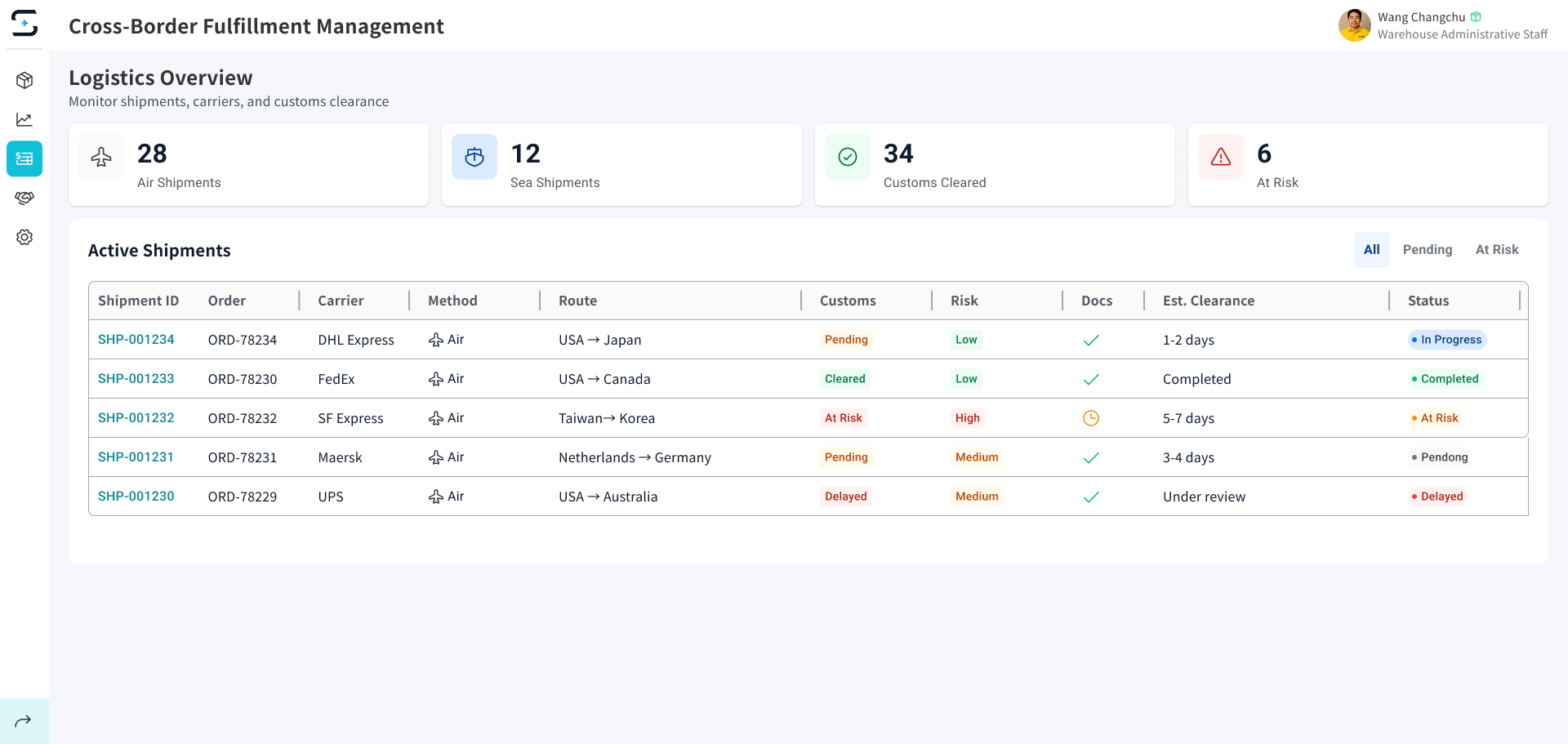Screen dimensions: 1568x744
Task: Switch to the At Risk filter tab
Action: 1496,250
